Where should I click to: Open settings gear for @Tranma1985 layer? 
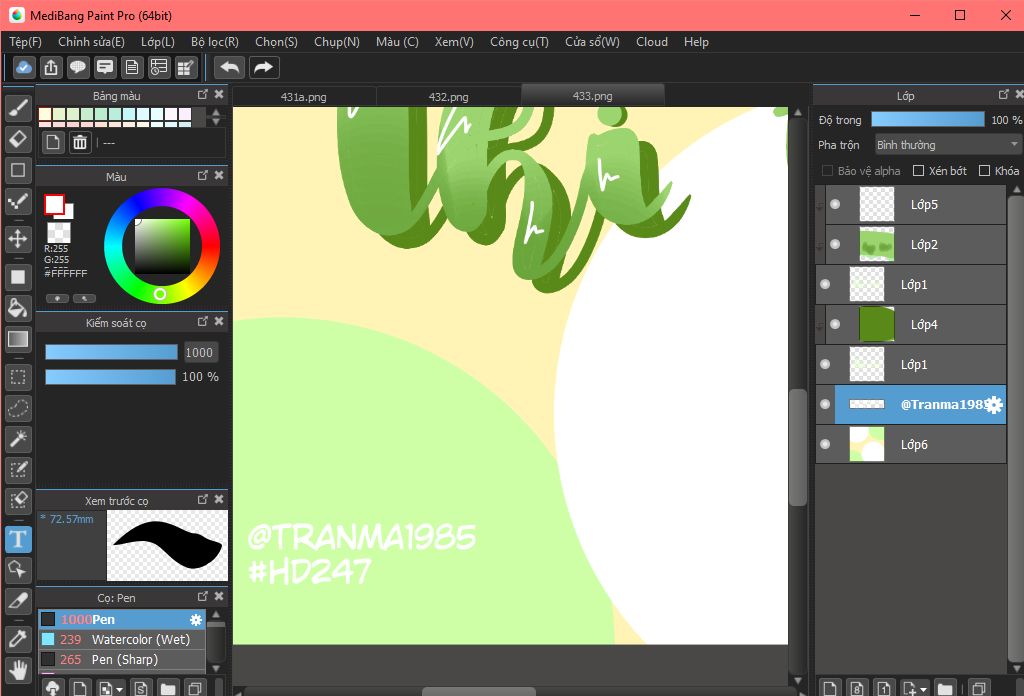(994, 405)
